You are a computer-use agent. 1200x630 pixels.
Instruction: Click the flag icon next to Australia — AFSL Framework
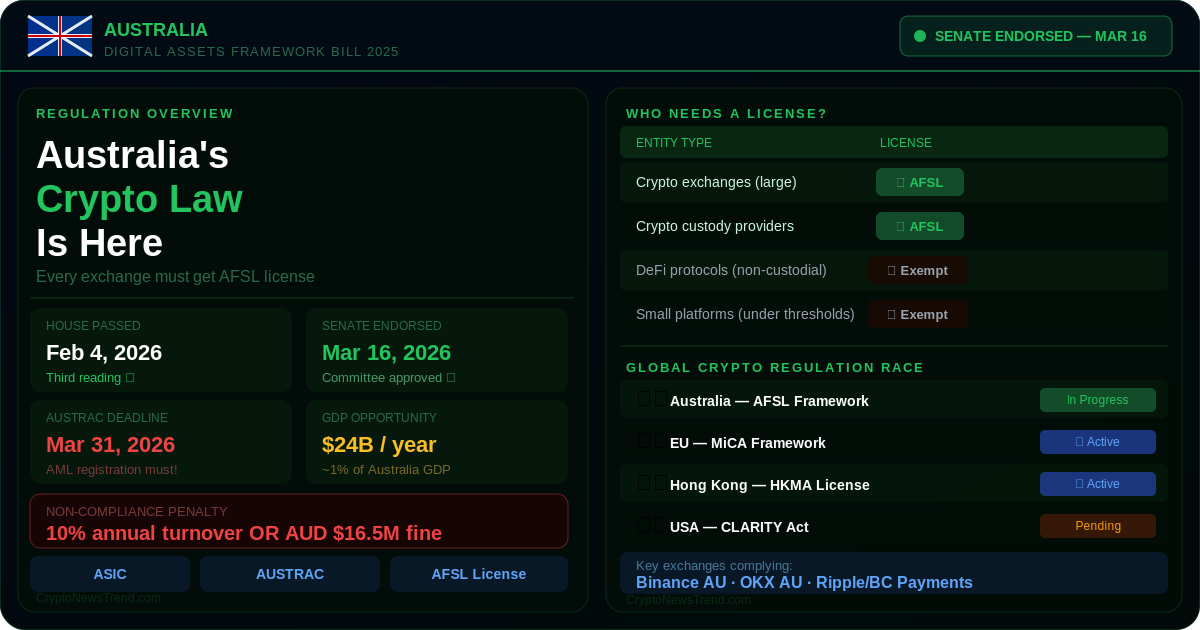[x=652, y=399]
